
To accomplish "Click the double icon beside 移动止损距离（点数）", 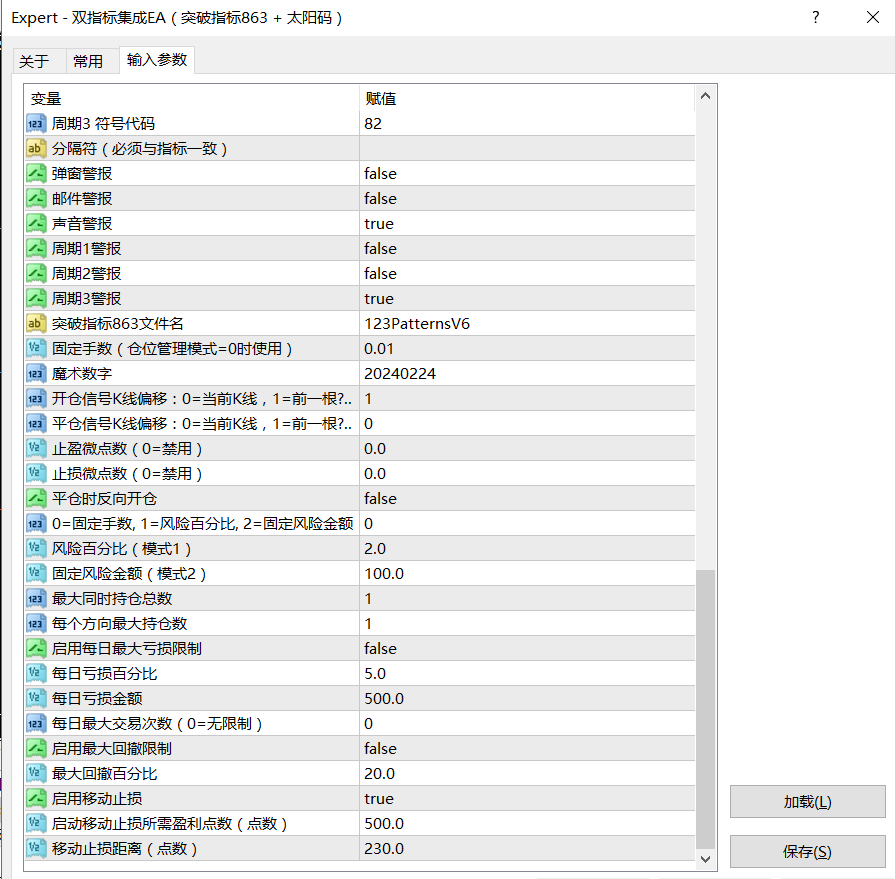I will 35,849.
